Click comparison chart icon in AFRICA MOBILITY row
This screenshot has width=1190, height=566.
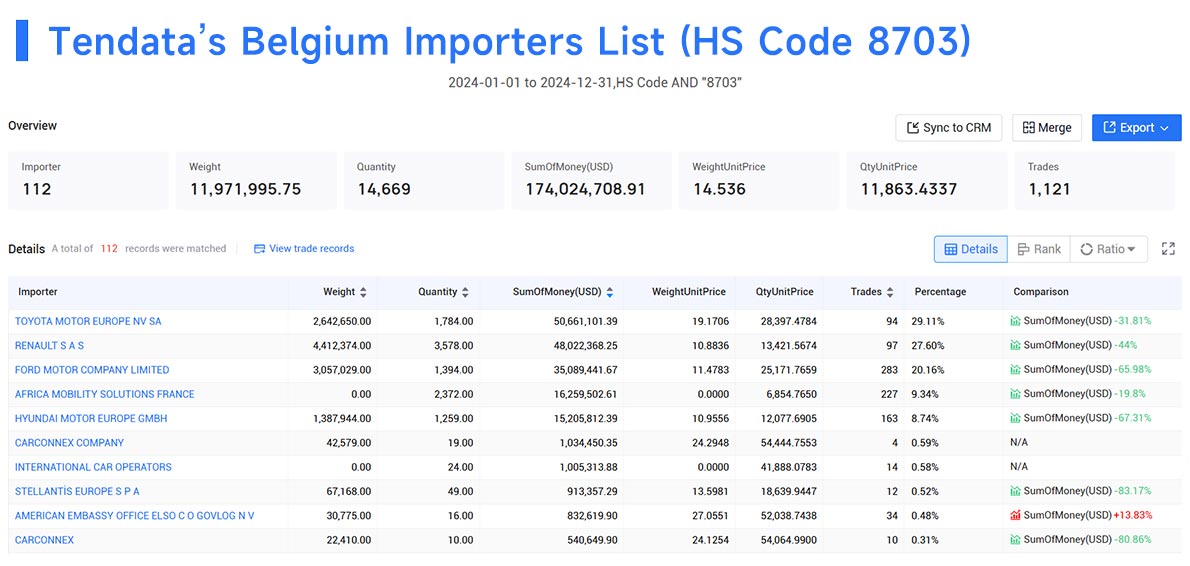1015,394
